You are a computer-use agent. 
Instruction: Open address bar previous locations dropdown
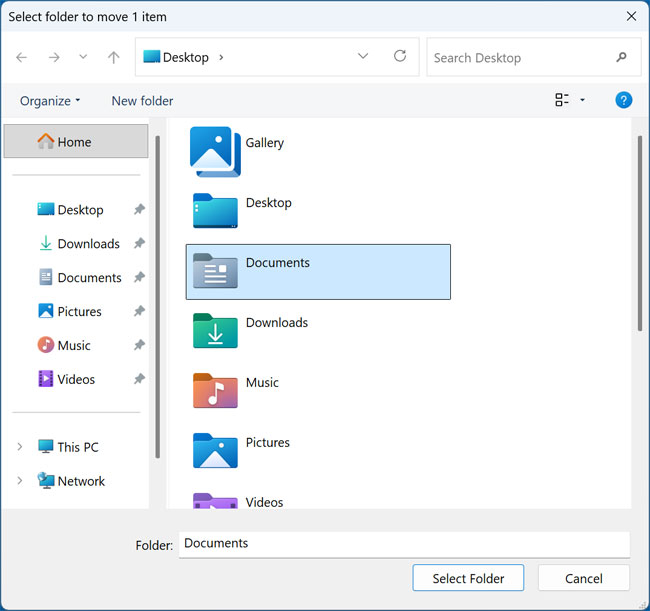click(x=363, y=56)
